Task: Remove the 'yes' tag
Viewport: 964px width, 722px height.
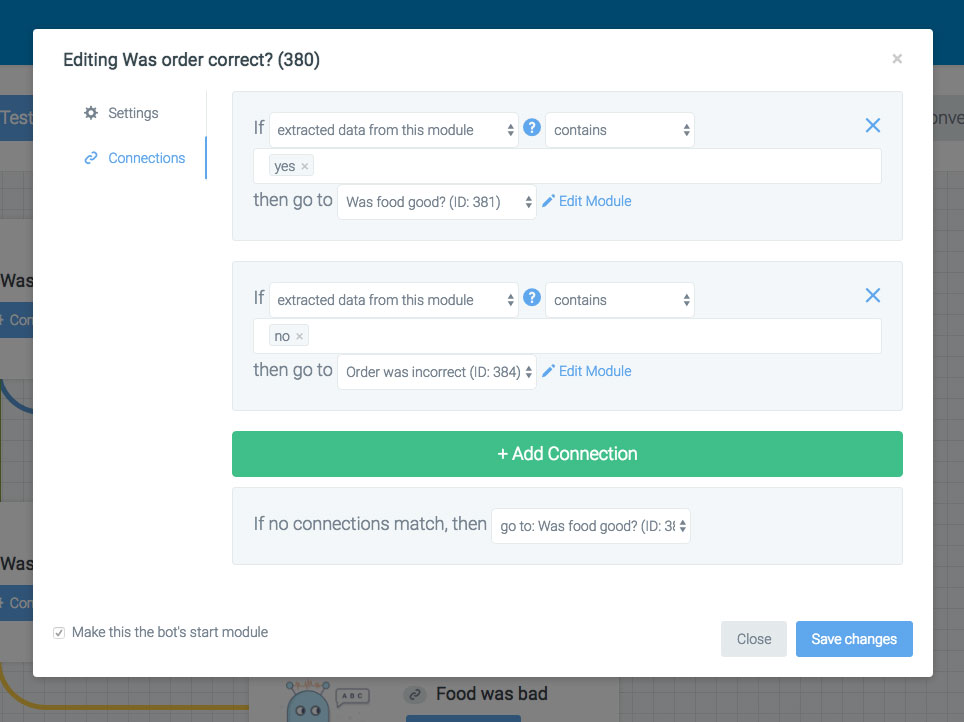Action: (304, 166)
